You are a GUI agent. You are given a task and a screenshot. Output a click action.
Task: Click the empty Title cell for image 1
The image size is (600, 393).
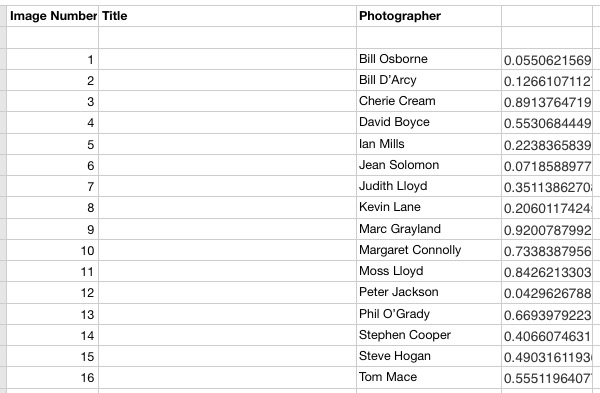pyautogui.click(x=227, y=59)
